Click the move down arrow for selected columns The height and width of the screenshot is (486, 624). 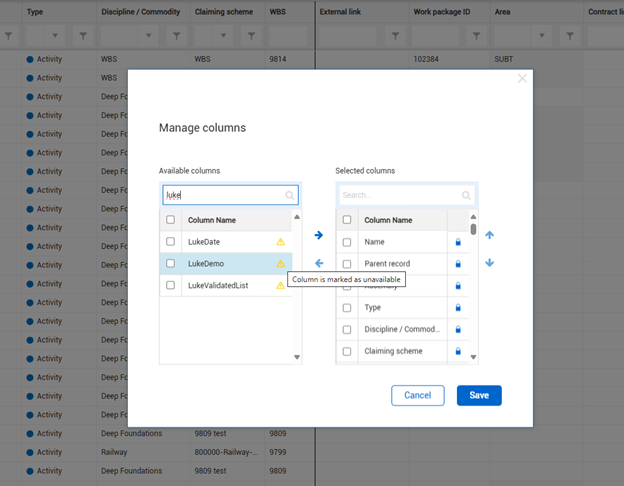(x=489, y=263)
